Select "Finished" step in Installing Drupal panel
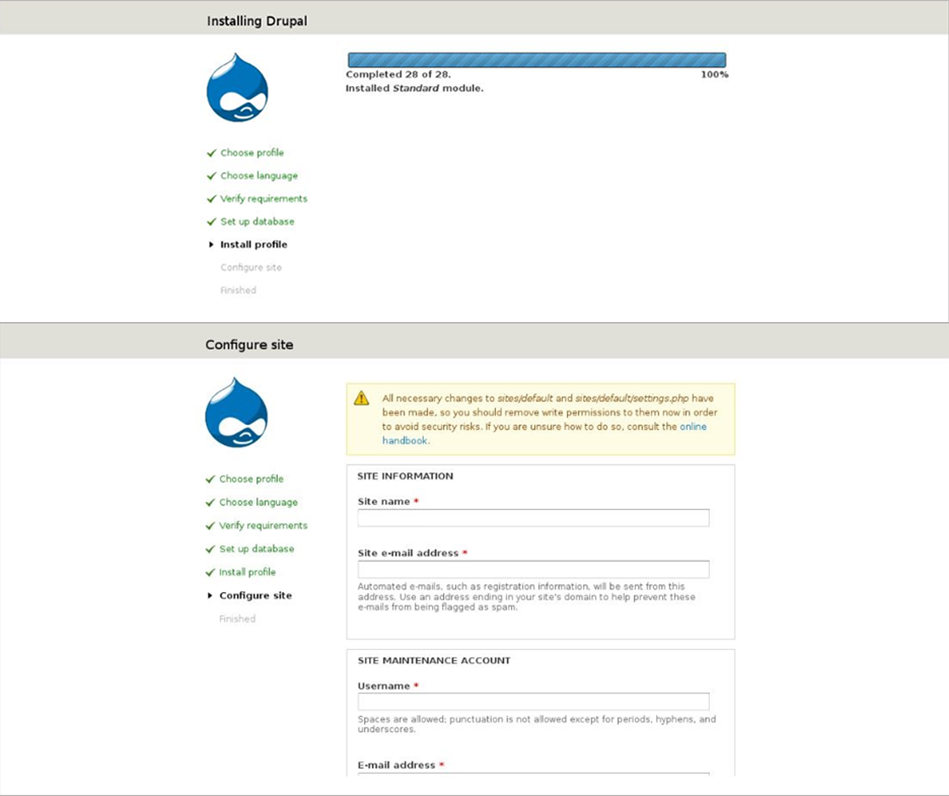949x796 pixels. [238, 291]
